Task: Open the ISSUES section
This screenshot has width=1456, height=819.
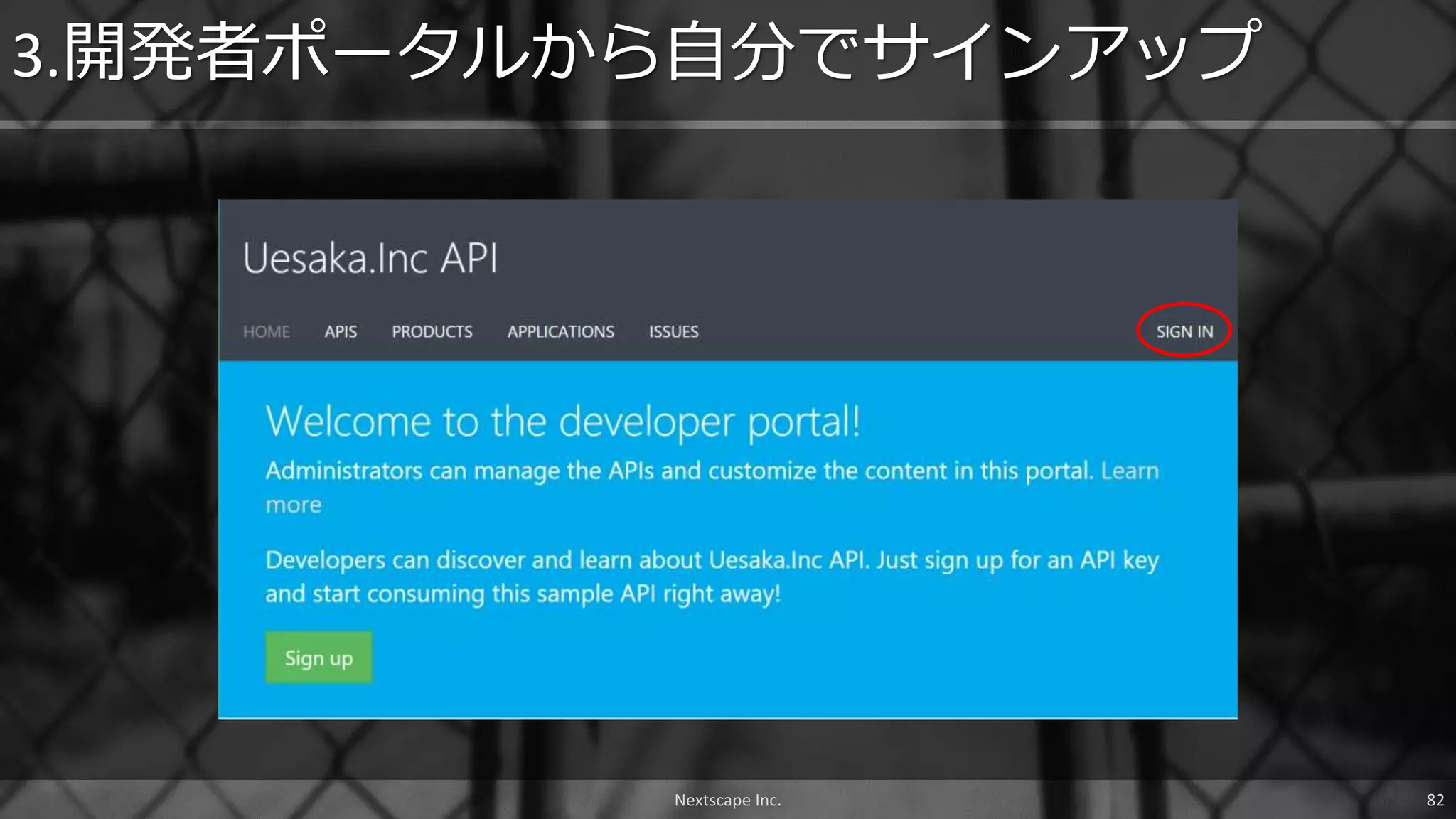Action: pyautogui.click(x=674, y=332)
